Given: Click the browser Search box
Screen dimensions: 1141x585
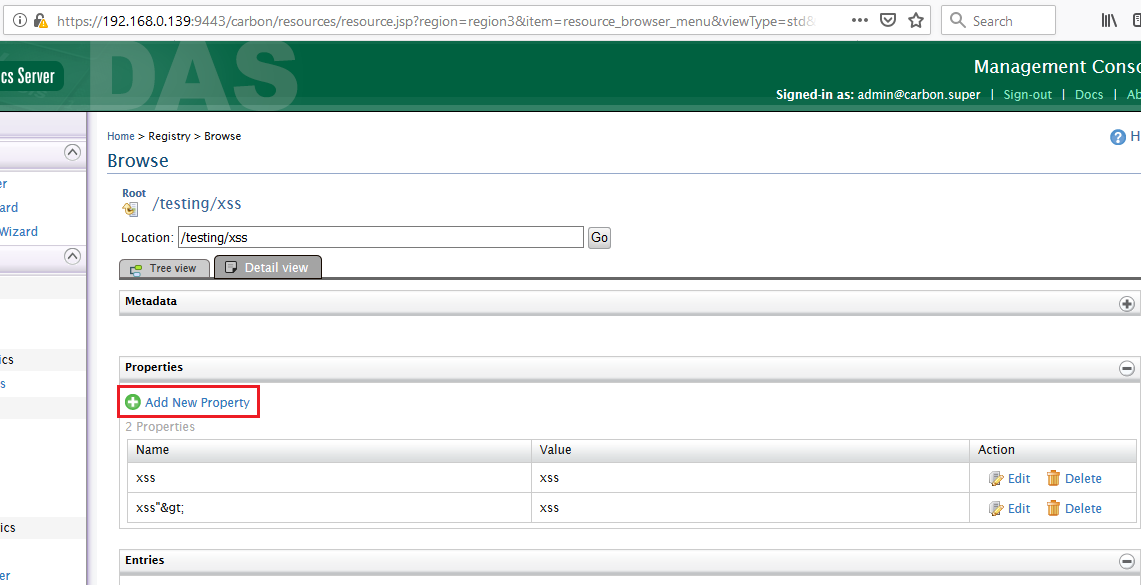Looking at the screenshot, I should pyautogui.click(x=998, y=20).
